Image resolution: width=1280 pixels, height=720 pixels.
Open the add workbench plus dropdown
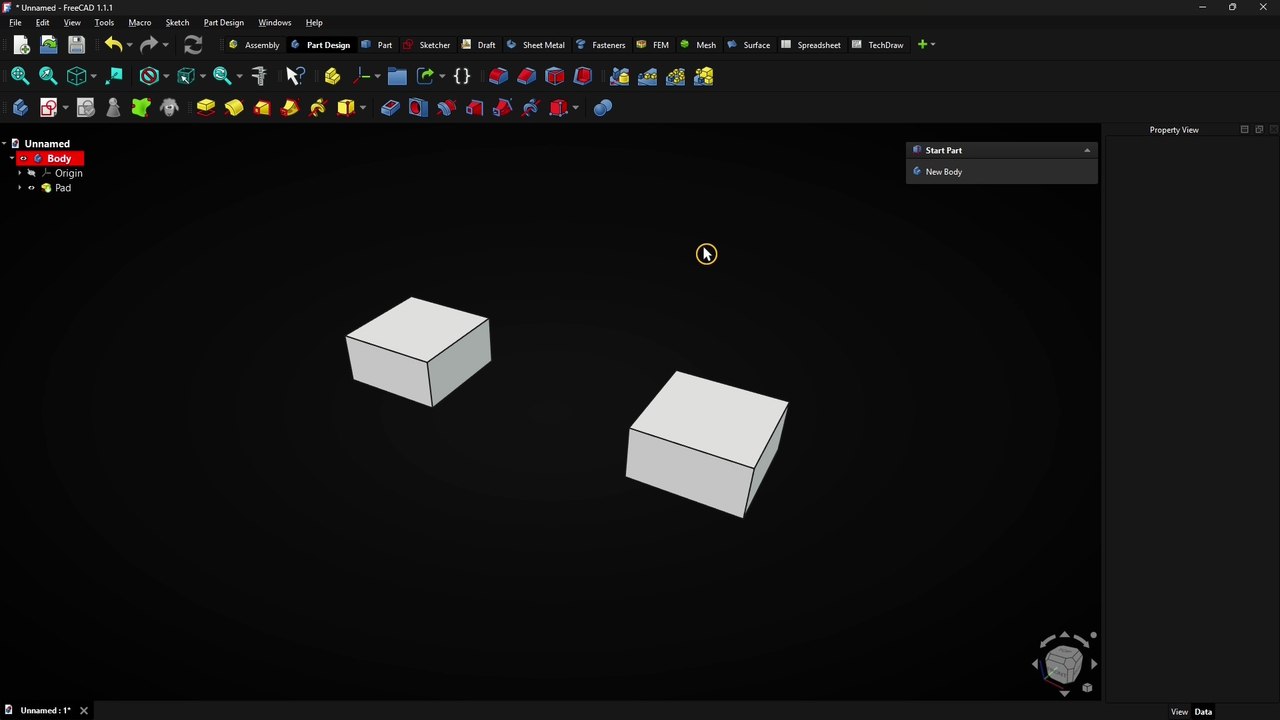[926, 44]
